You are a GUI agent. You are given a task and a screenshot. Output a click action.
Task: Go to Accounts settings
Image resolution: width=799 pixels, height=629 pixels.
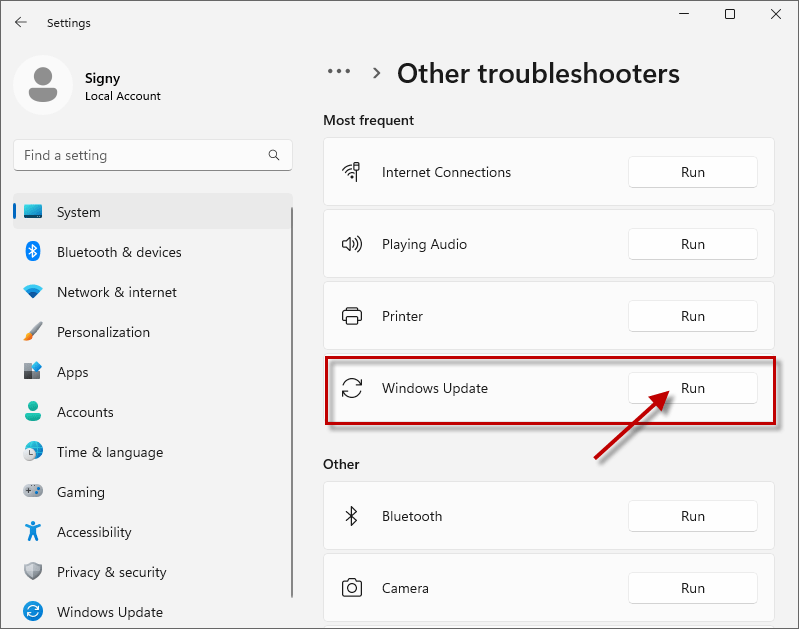(x=153, y=412)
